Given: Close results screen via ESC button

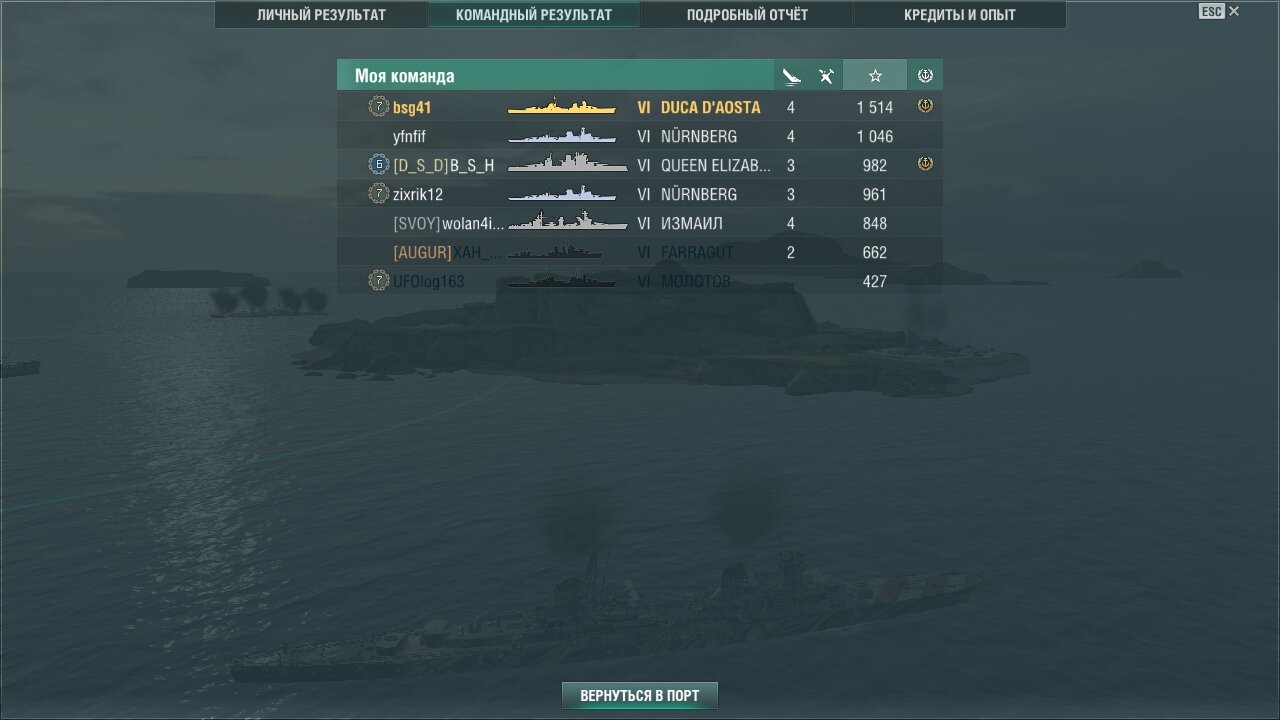Looking at the screenshot, I should tap(1219, 12).
